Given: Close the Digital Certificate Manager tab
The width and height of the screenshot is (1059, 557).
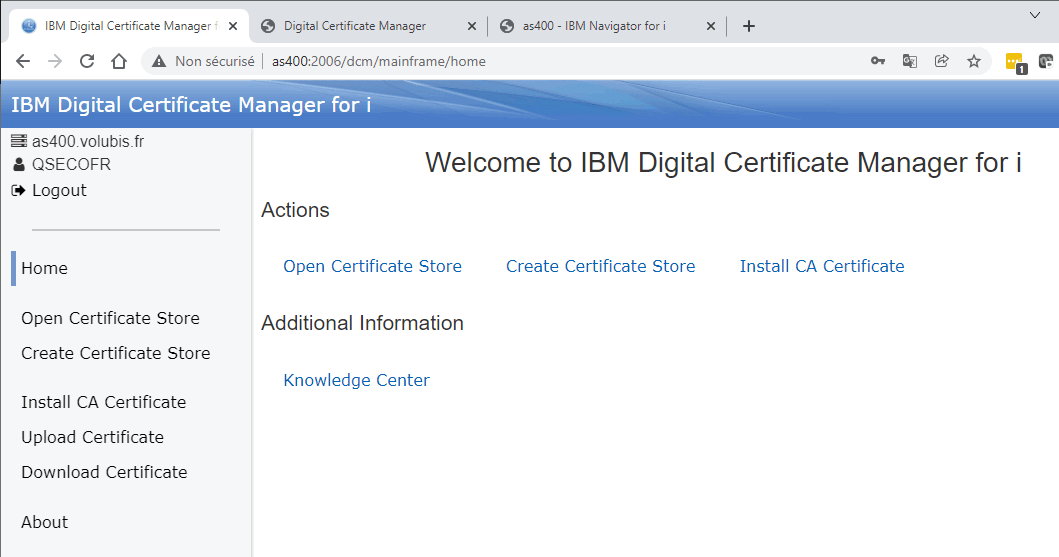Looking at the screenshot, I should point(472,26).
